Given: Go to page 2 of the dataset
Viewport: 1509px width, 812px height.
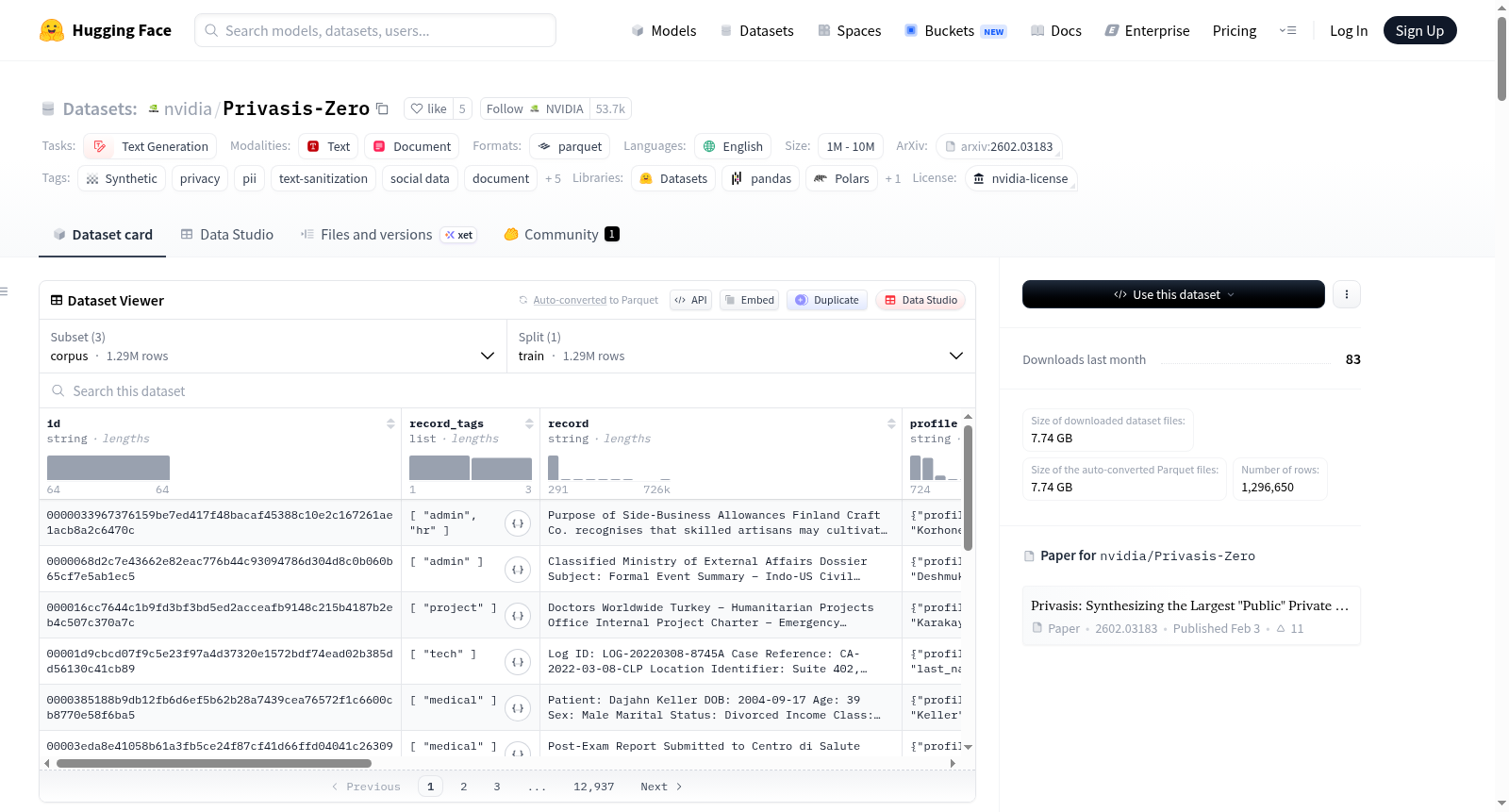Looking at the screenshot, I should coord(464,787).
